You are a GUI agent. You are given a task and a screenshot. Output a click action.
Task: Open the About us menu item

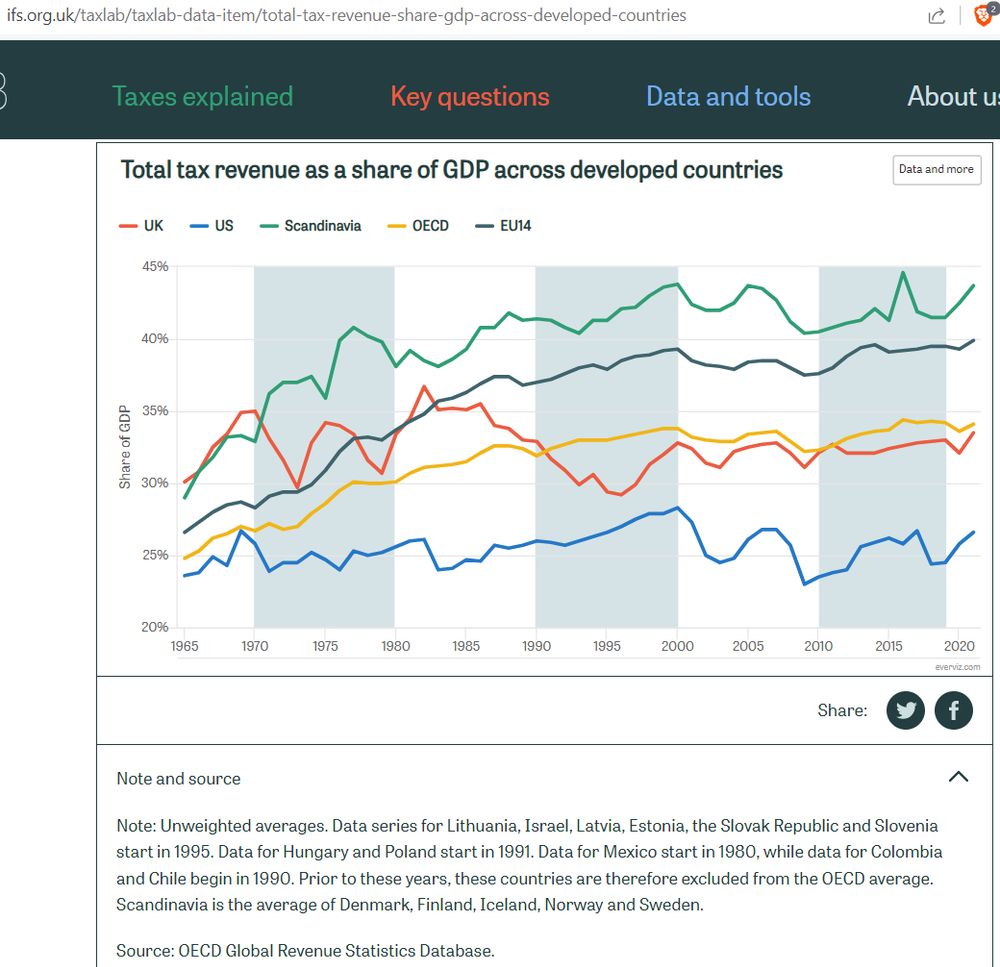click(953, 97)
